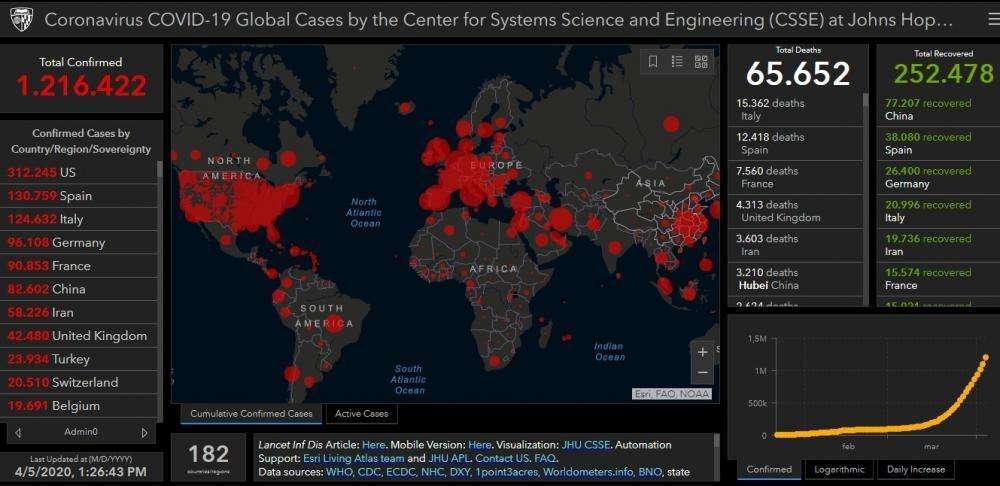Open the WHO data source link
This screenshot has width=1000, height=486.
point(338,473)
